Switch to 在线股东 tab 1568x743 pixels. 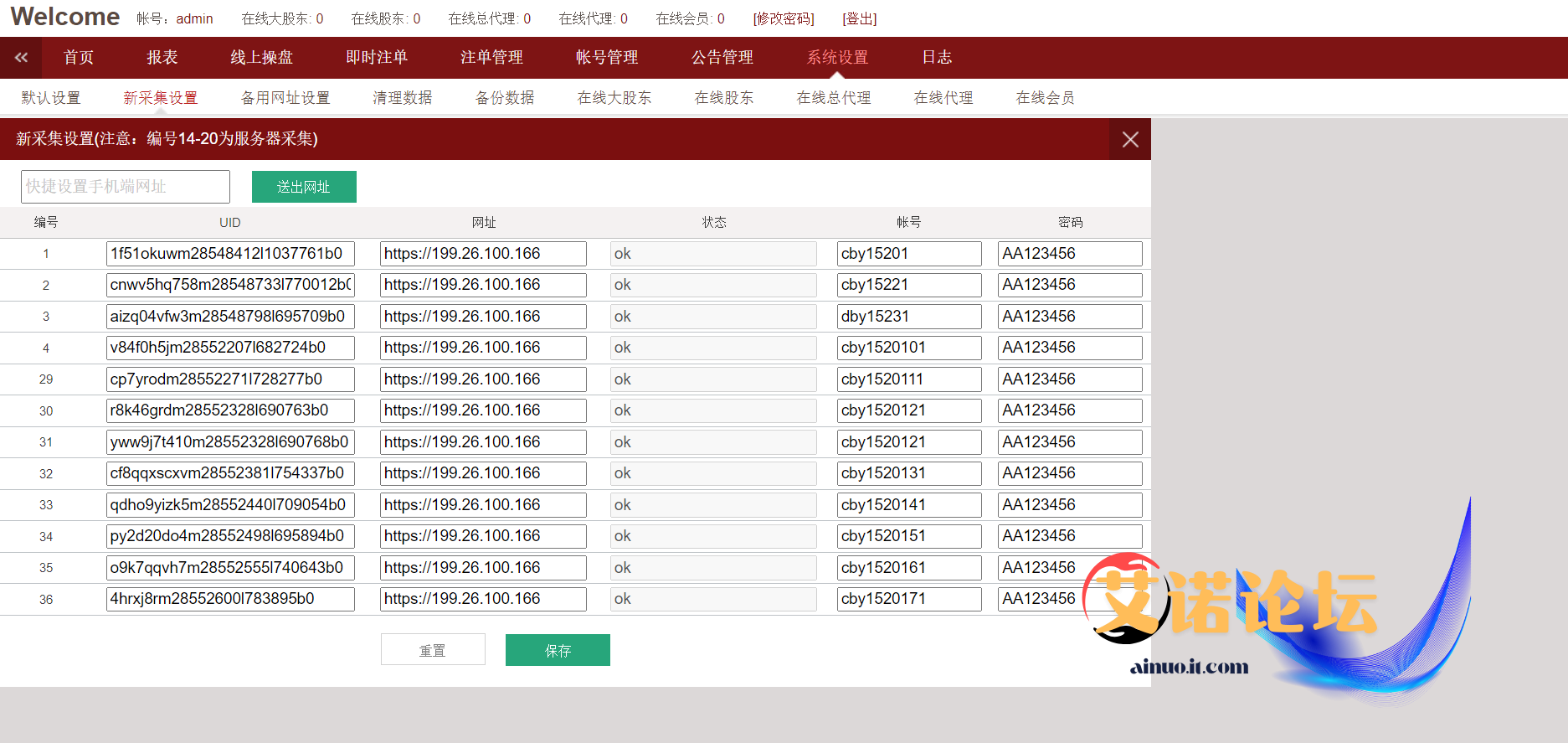[x=724, y=98]
